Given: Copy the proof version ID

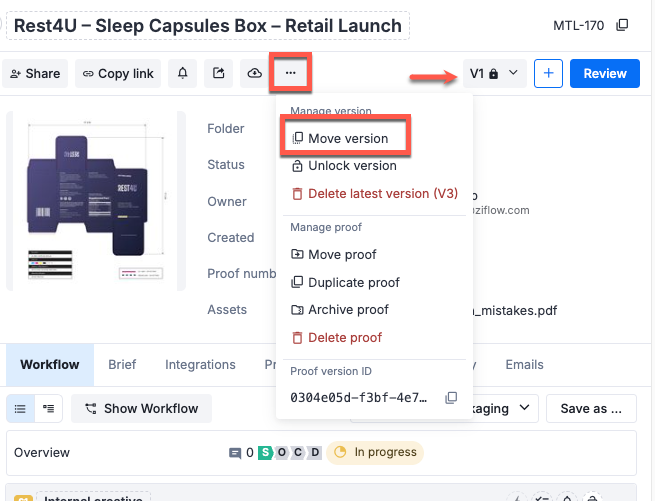Looking at the screenshot, I should pyautogui.click(x=451, y=397).
